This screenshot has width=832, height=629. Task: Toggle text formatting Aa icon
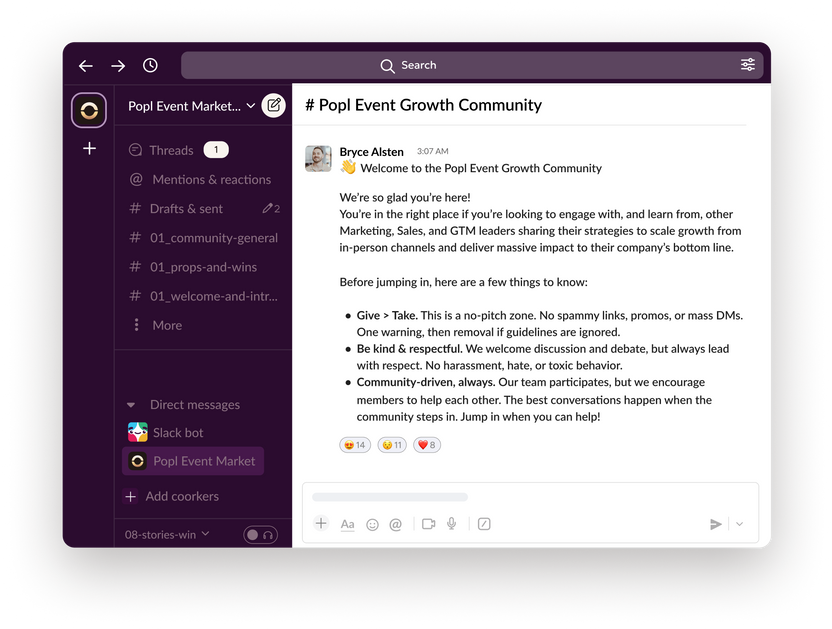click(x=348, y=524)
